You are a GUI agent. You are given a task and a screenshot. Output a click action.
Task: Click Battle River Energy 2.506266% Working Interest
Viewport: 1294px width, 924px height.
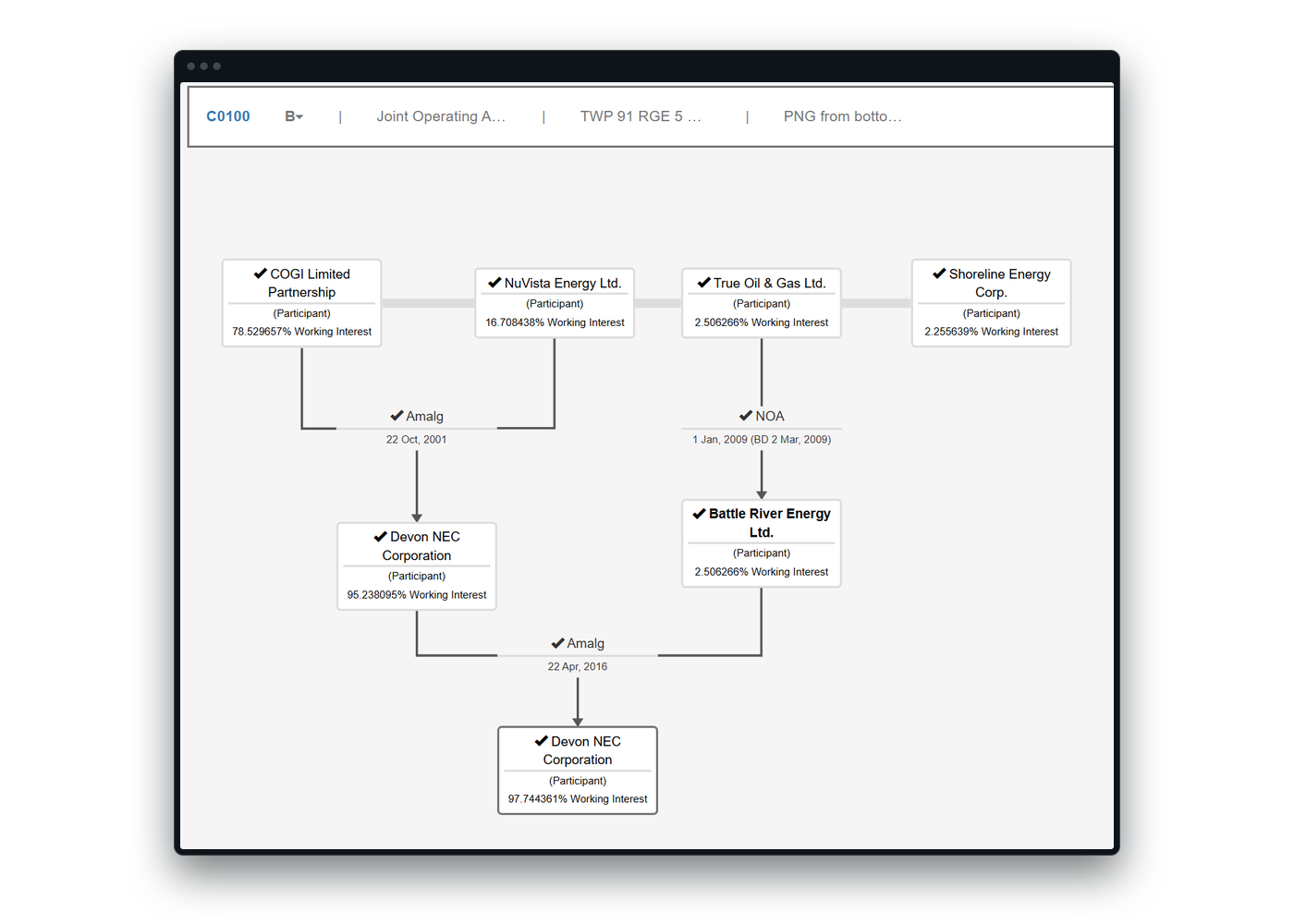tap(762, 572)
